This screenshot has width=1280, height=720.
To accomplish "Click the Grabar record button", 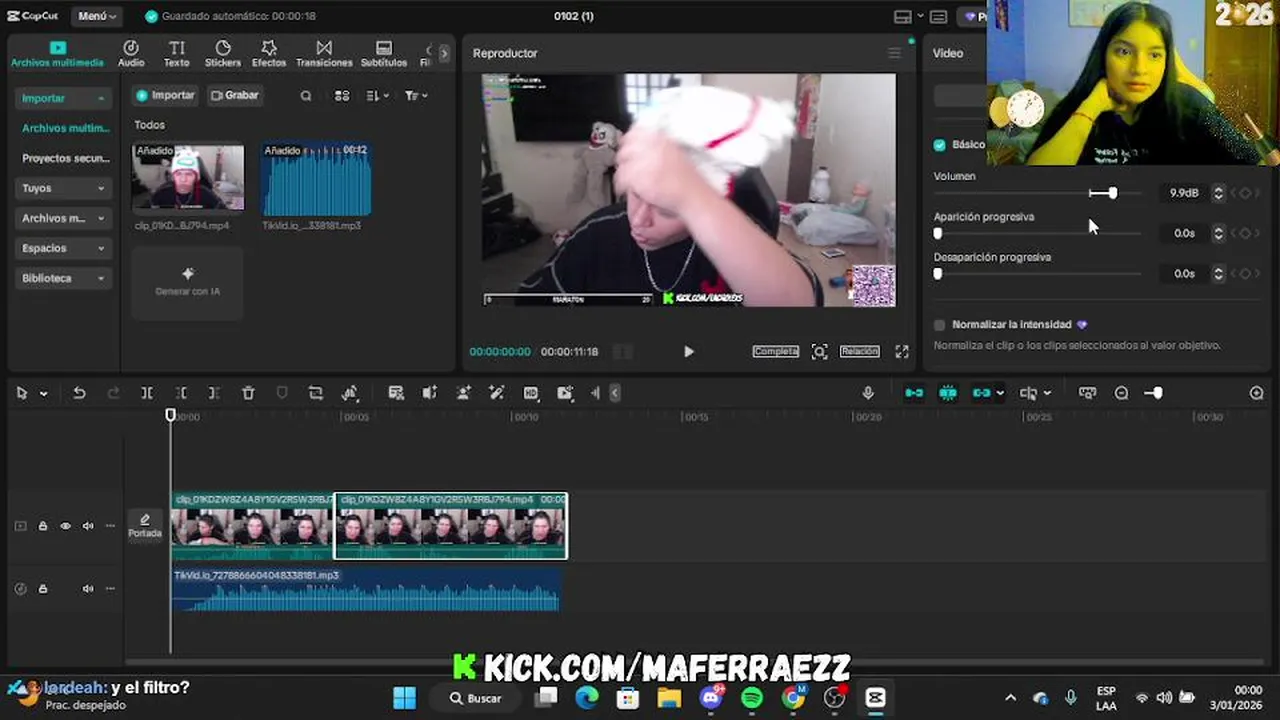I will point(235,95).
